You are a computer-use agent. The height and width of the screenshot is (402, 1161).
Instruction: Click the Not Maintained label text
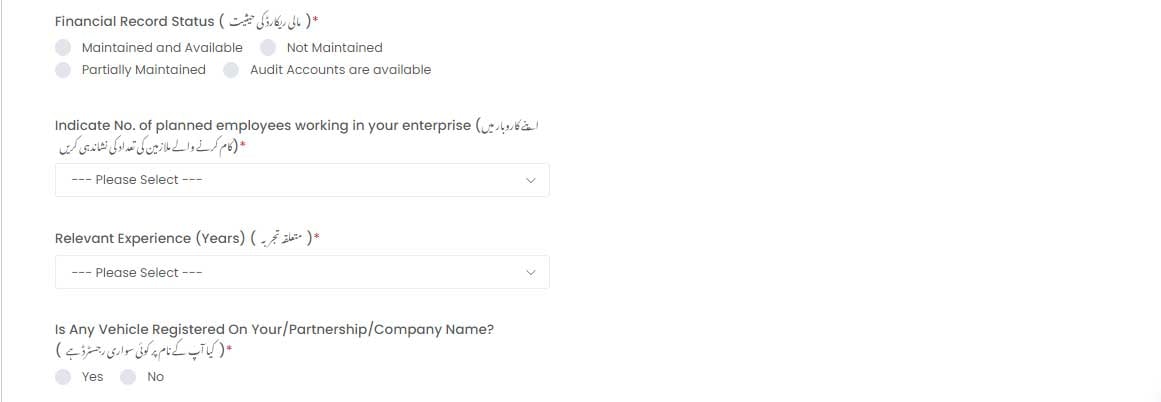pos(335,47)
